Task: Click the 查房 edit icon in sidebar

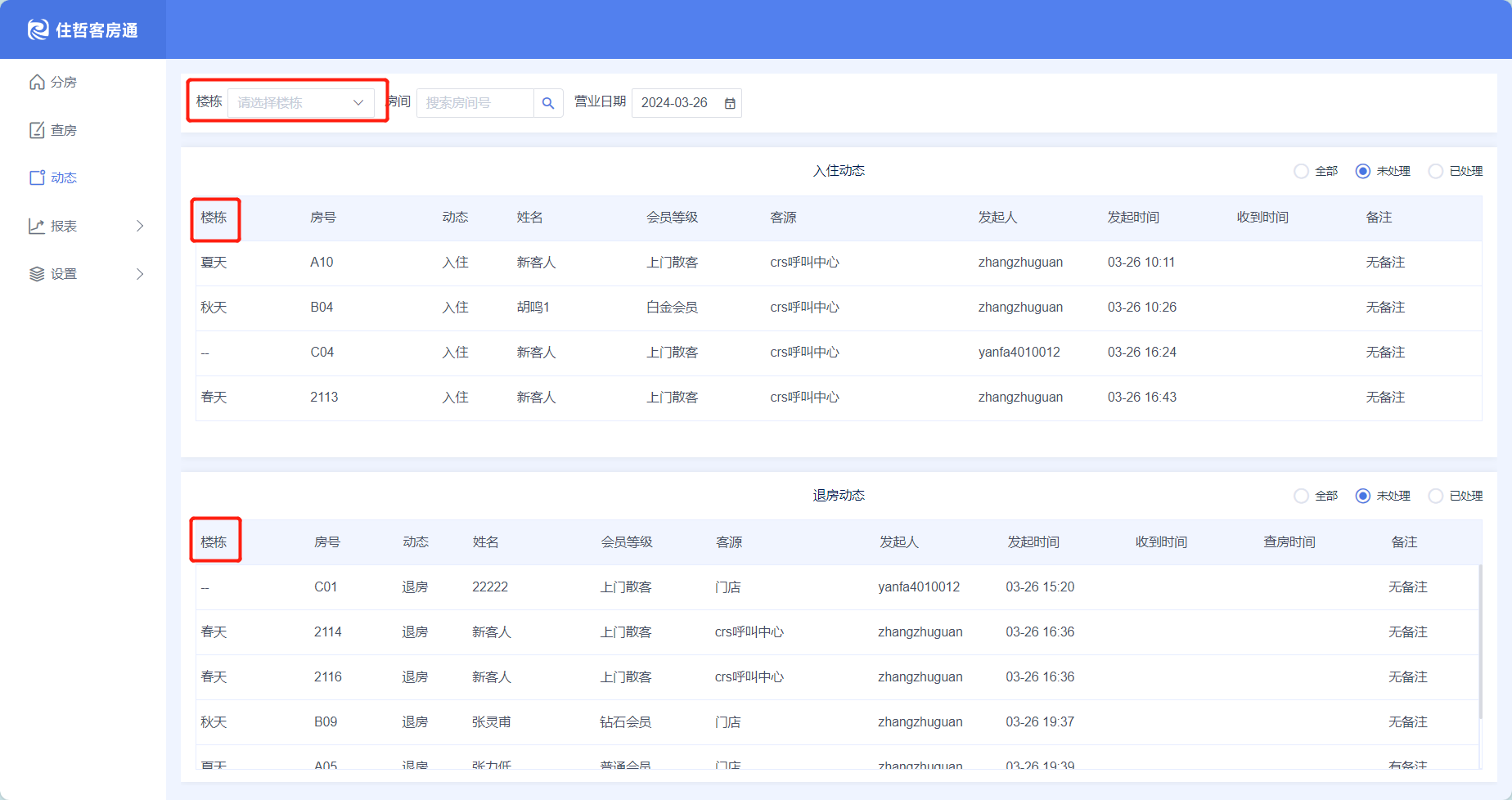Action: click(37, 130)
